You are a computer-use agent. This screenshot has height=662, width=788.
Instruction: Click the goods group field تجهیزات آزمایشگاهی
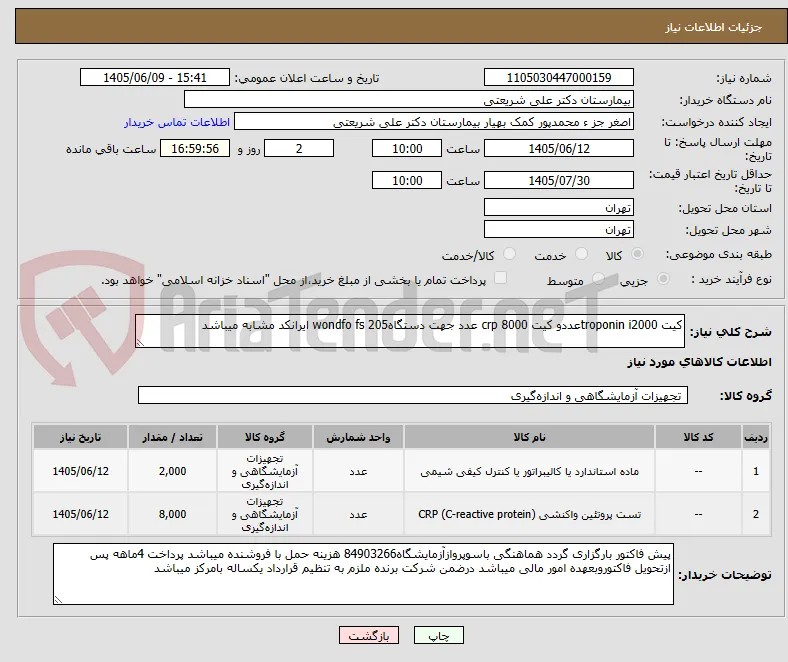(x=413, y=395)
